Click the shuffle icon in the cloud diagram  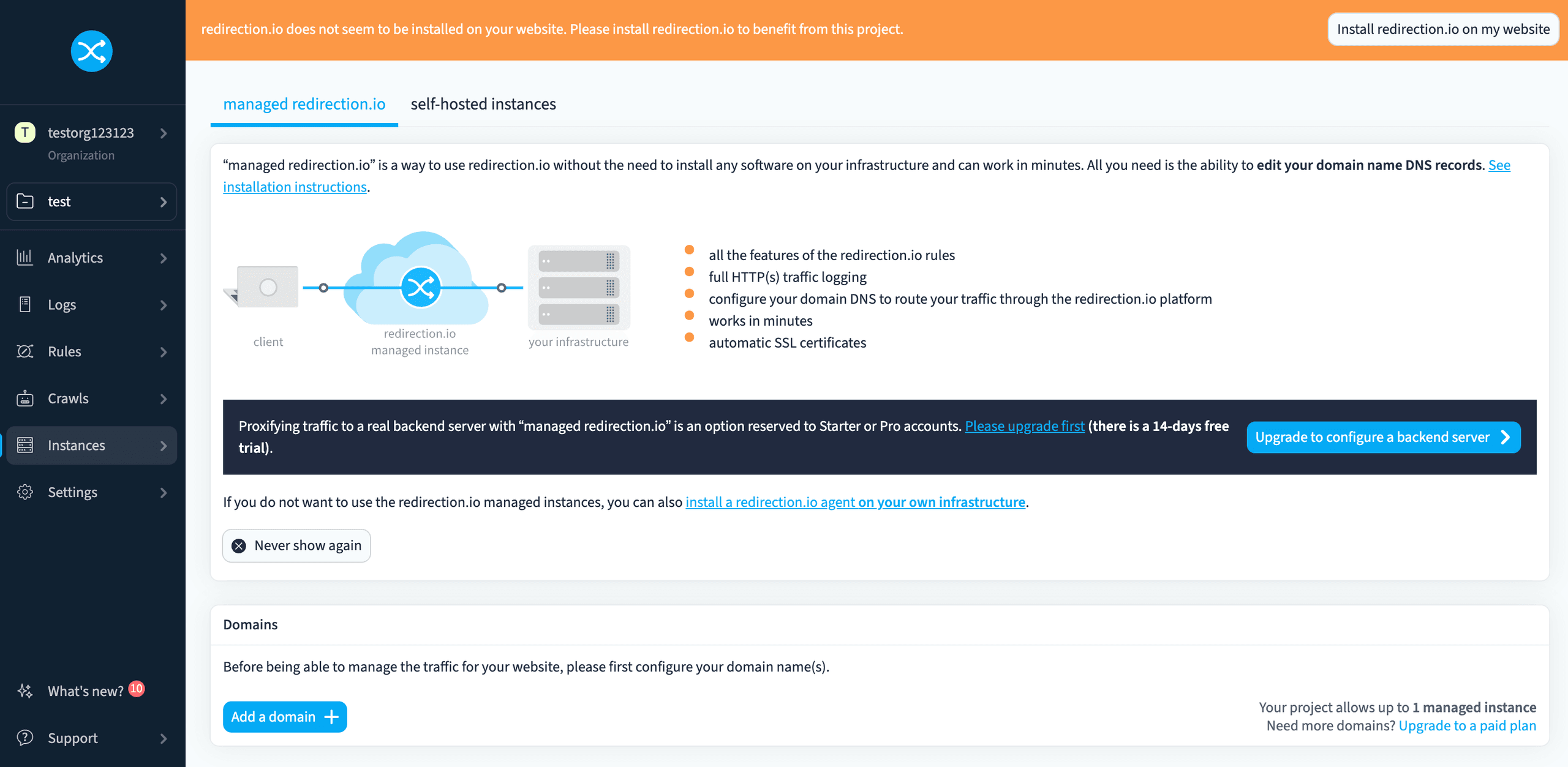[x=421, y=287]
